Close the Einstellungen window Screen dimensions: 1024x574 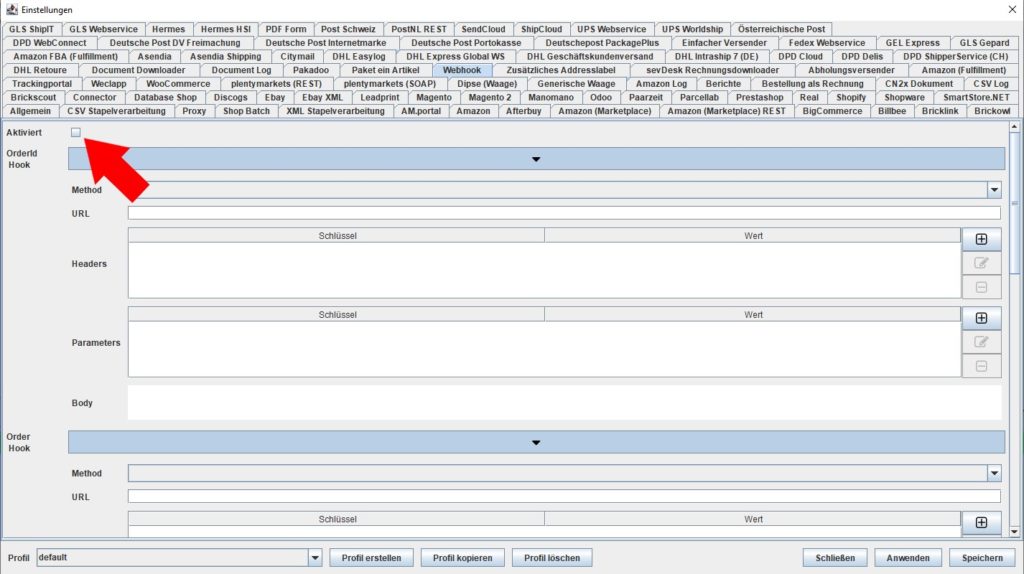coord(1012,9)
